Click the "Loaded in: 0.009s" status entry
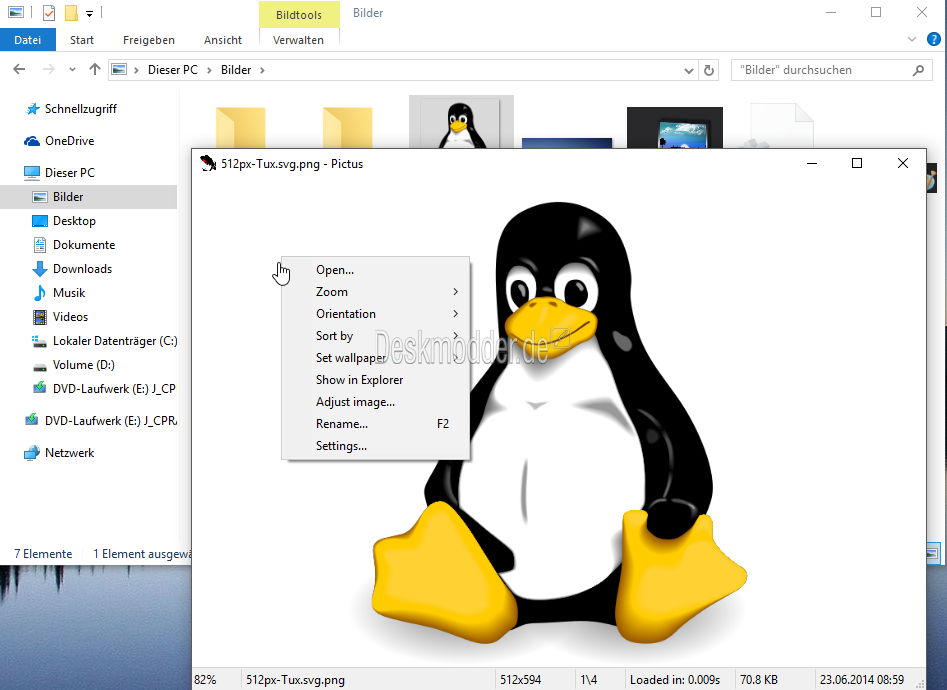This screenshot has height=690, width=947. pos(675,680)
